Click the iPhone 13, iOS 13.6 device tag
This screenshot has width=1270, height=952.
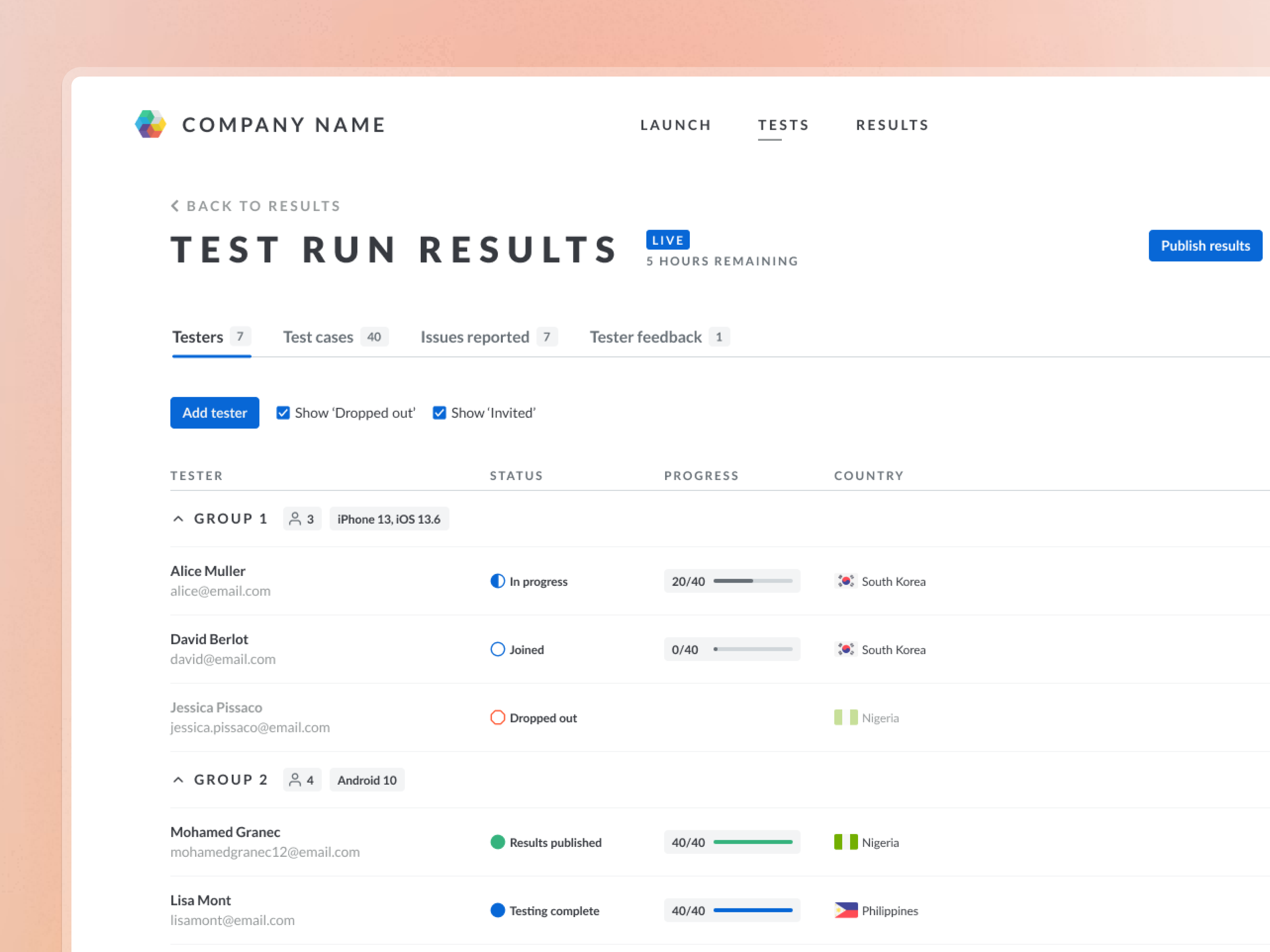[389, 519]
